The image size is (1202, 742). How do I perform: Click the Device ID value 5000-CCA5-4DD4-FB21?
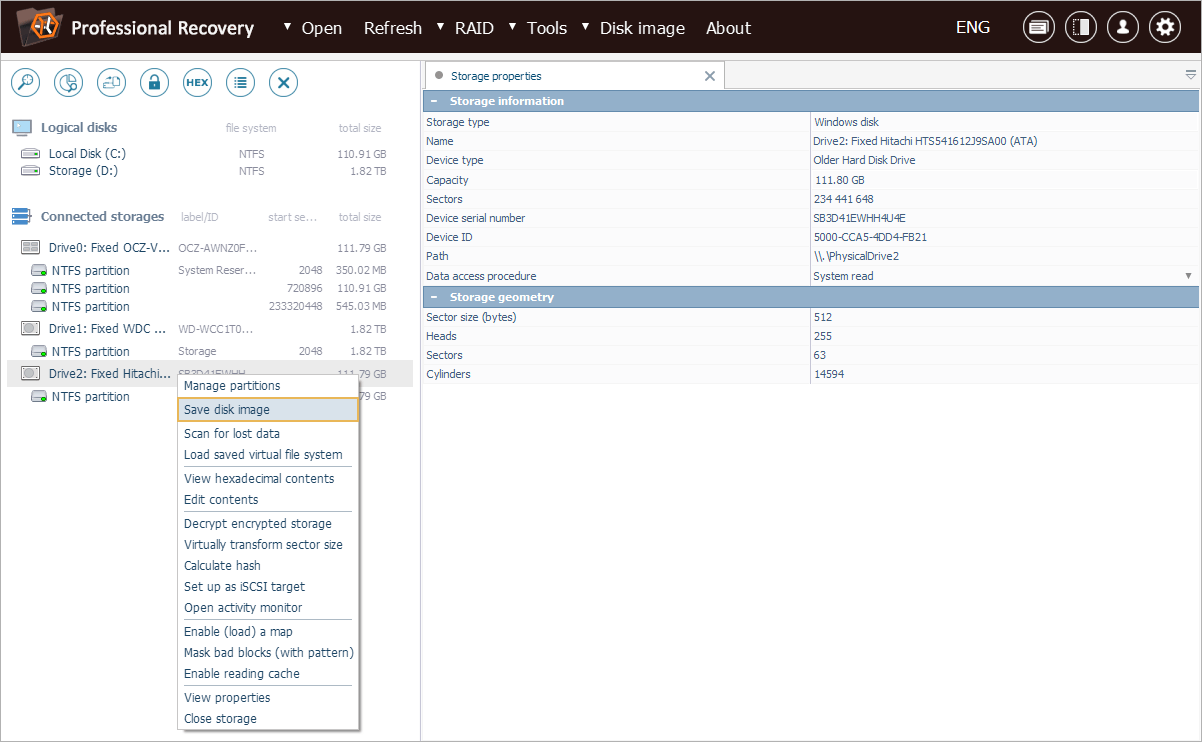870,237
